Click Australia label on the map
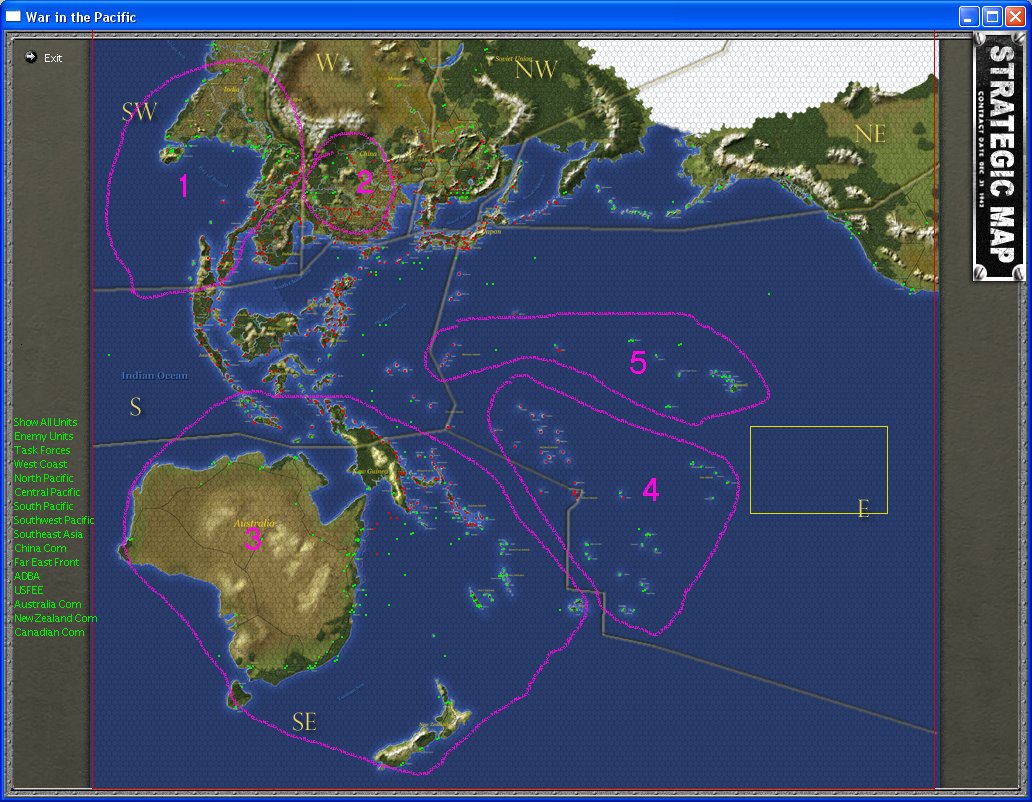The width and height of the screenshot is (1032, 802). [x=255, y=524]
